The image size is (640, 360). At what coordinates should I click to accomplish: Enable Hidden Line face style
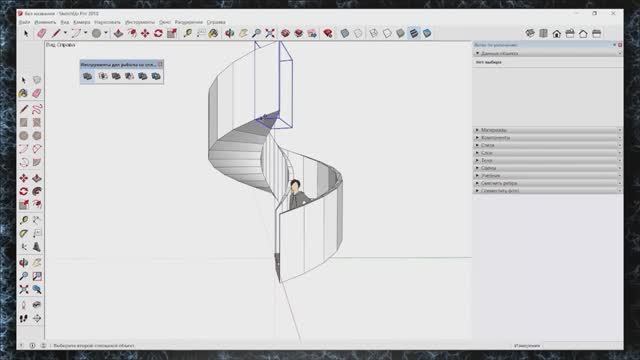(387, 33)
